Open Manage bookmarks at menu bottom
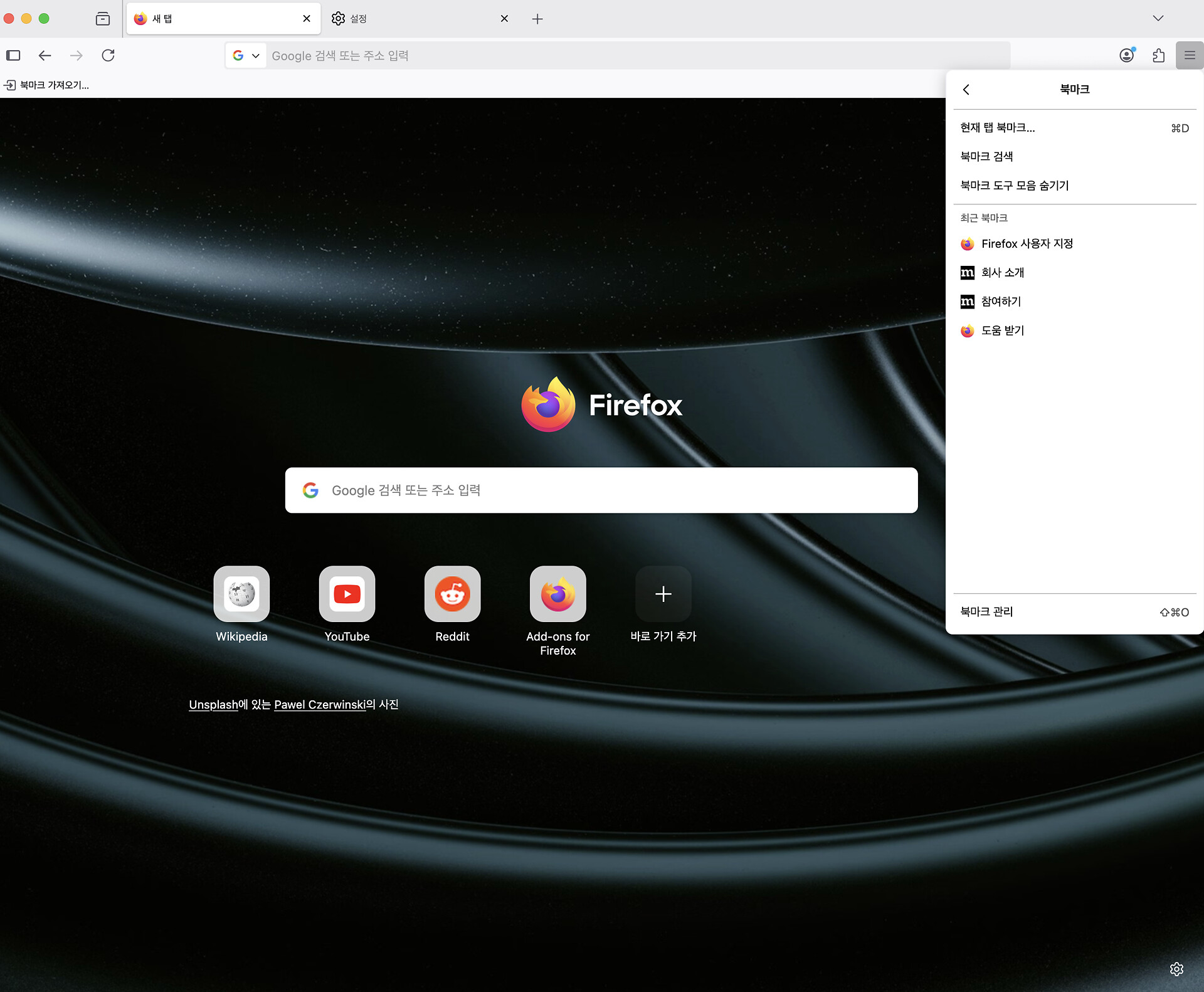The image size is (1204, 992). 986,611
